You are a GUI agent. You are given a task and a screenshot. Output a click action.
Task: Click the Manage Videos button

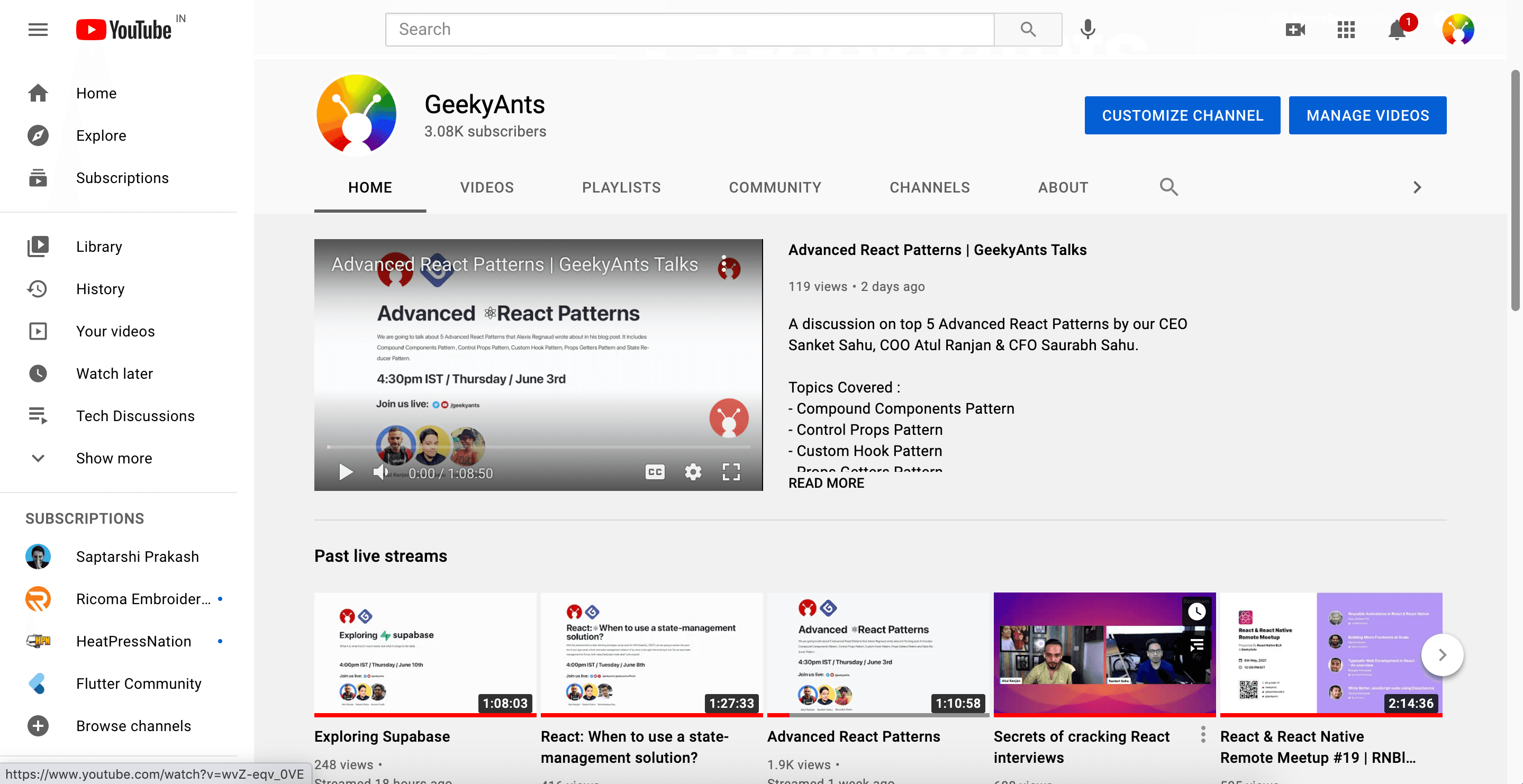(1367, 115)
